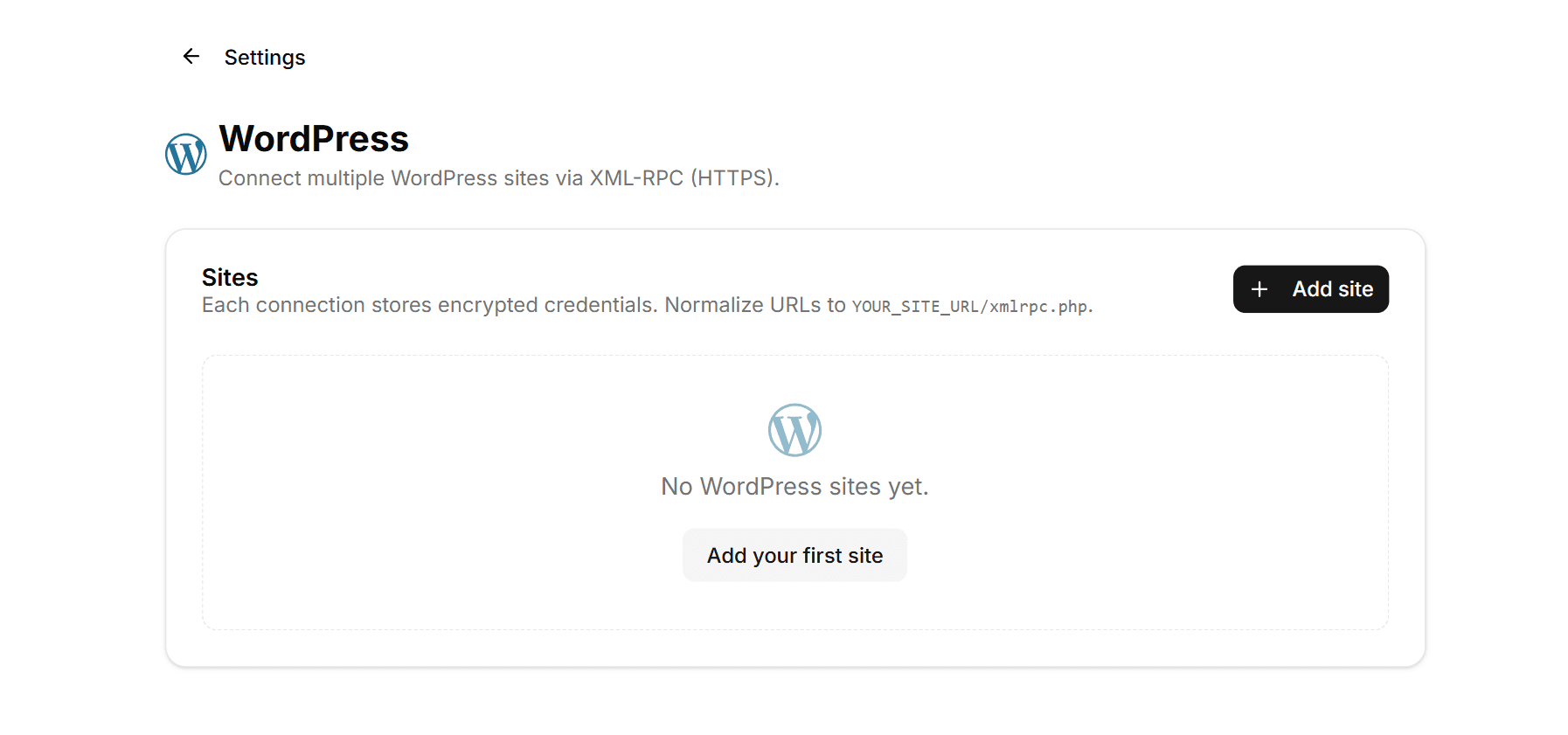Click the YOUR_SITE_URL/xmlrpc.php code snippet
Image resolution: width=1568 pixels, height=735 pixels.
[x=970, y=307]
